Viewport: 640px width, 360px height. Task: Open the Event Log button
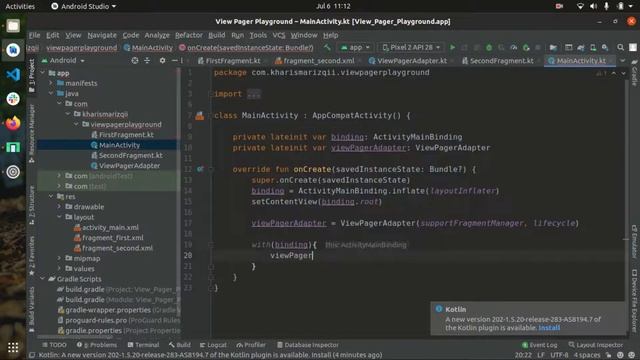click(x=539, y=345)
